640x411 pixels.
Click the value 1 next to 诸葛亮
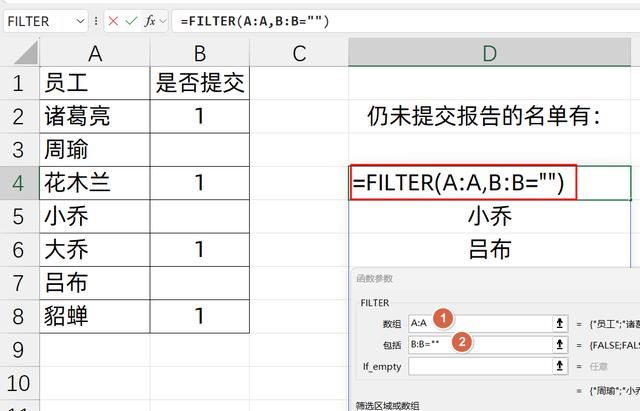coord(200,117)
